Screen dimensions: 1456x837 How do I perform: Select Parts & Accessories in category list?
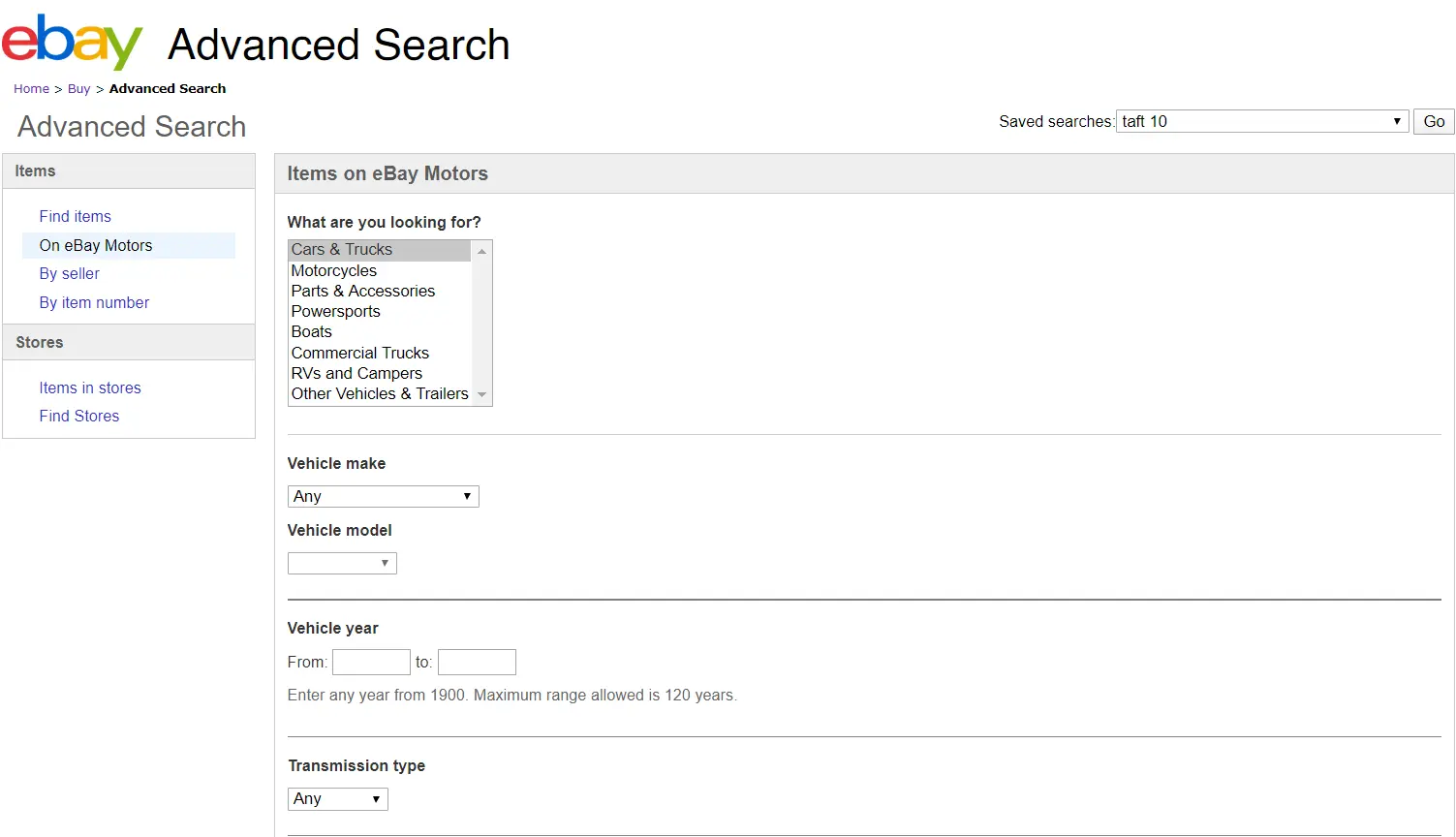(380, 292)
